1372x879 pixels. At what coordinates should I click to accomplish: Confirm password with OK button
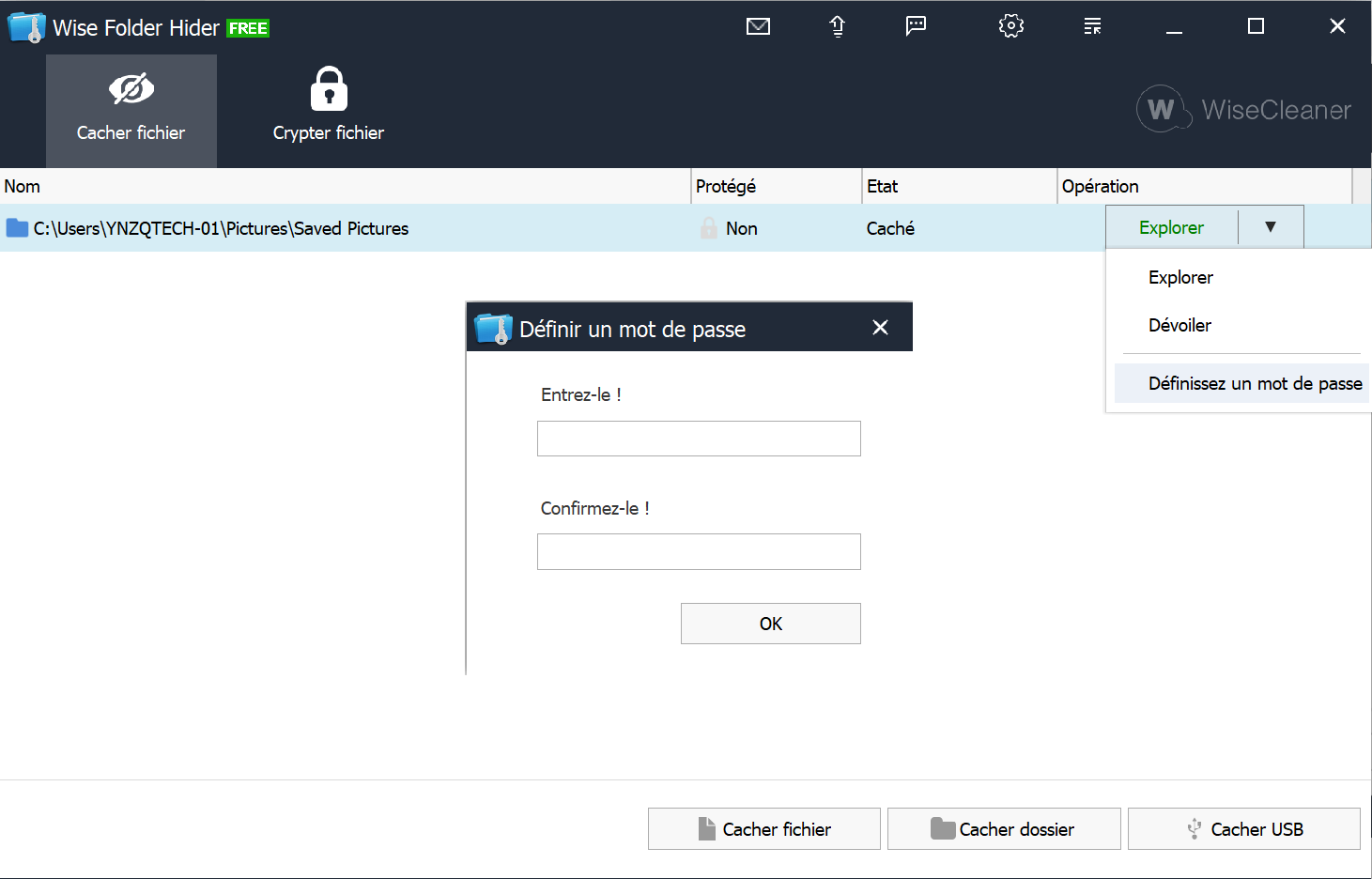771,624
